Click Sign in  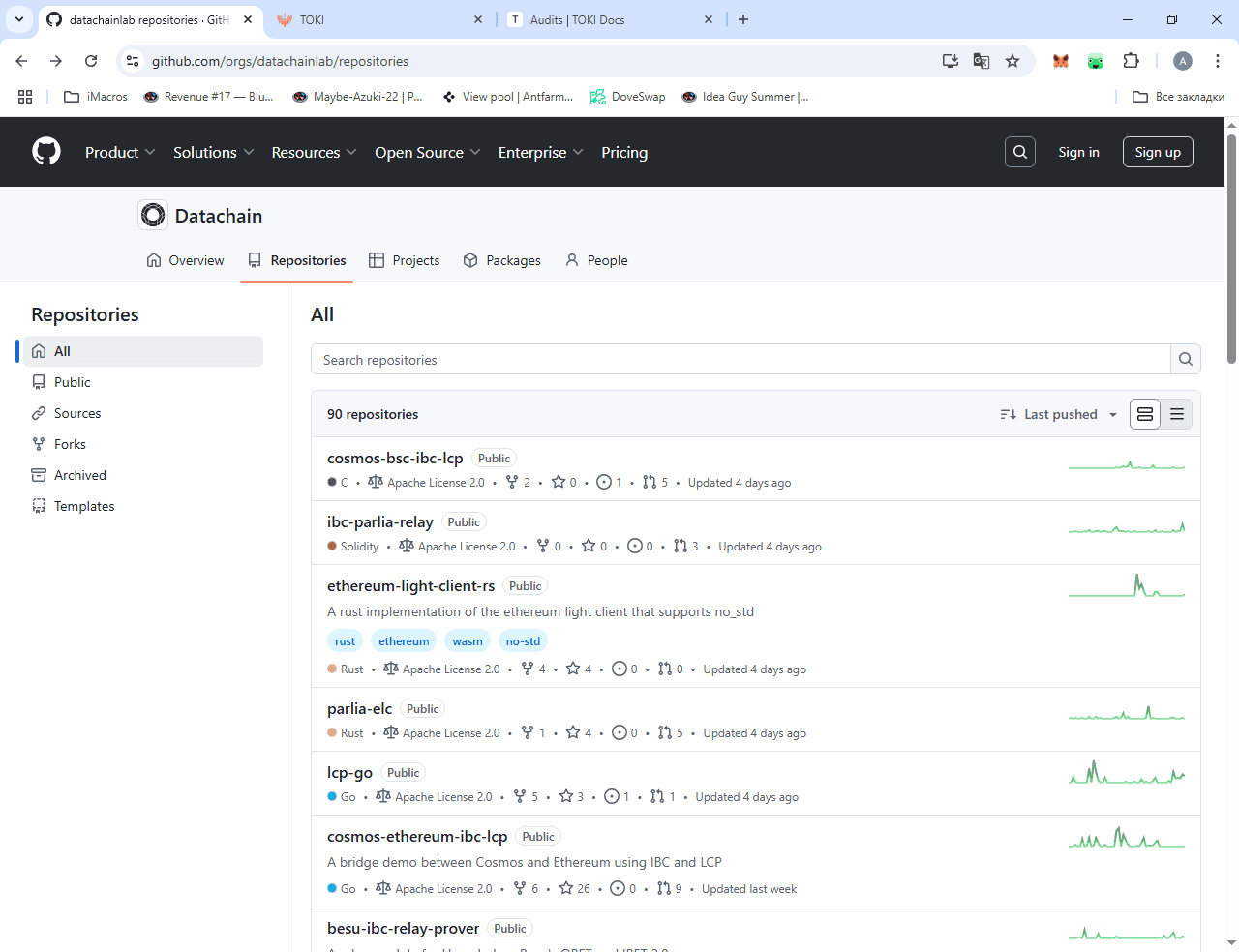coord(1078,152)
